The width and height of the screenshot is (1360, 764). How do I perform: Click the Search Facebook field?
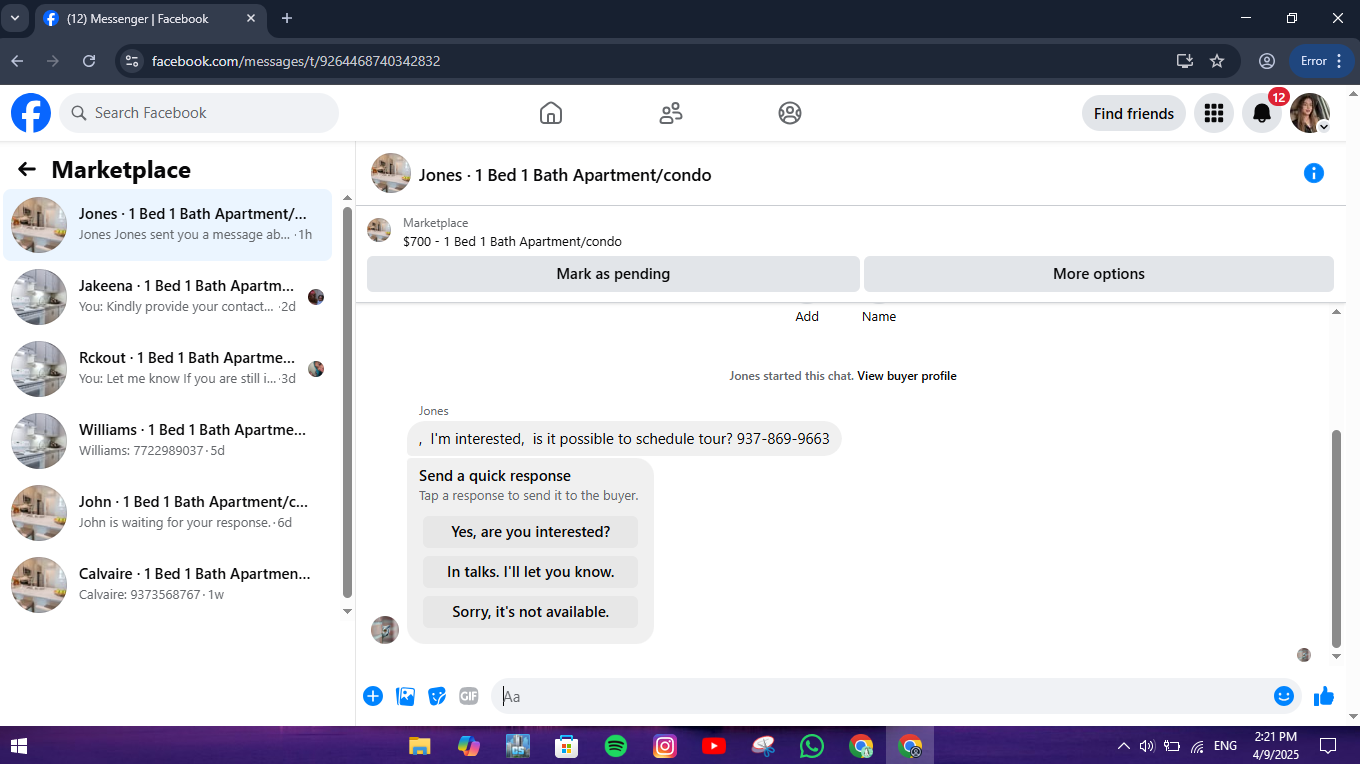(x=199, y=113)
